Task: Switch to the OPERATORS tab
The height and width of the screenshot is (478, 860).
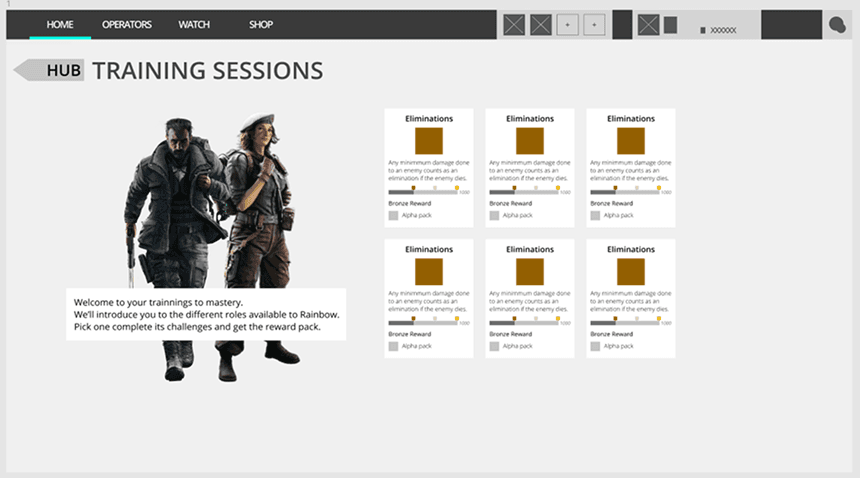Action: pos(127,25)
